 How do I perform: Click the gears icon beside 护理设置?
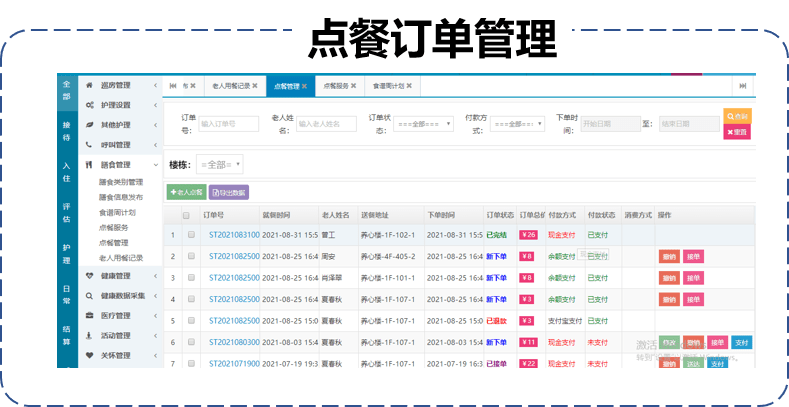(90, 105)
